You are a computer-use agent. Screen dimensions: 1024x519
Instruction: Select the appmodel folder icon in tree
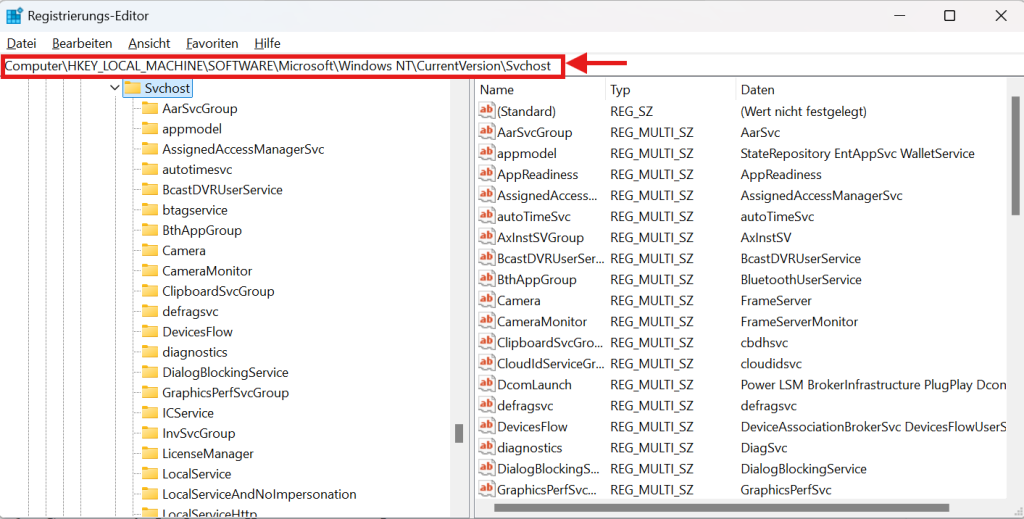pyautogui.click(x=150, y=129)
